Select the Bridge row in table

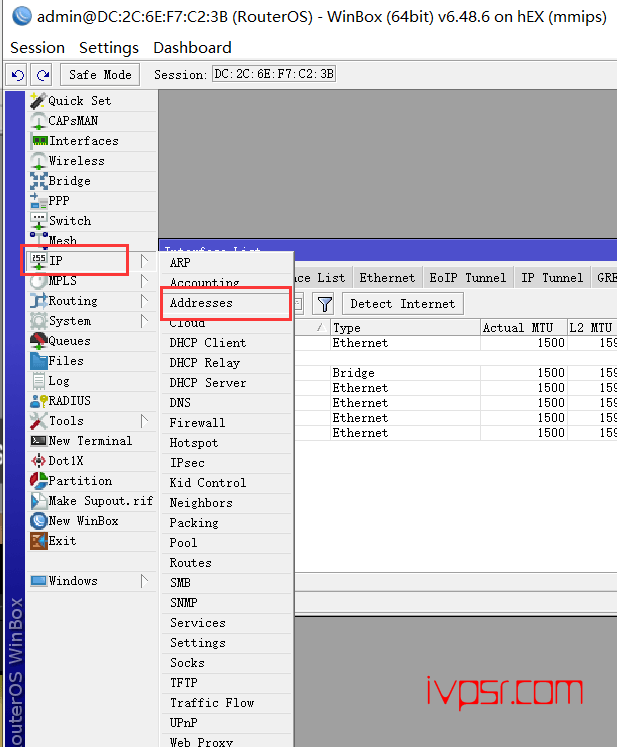455,373
